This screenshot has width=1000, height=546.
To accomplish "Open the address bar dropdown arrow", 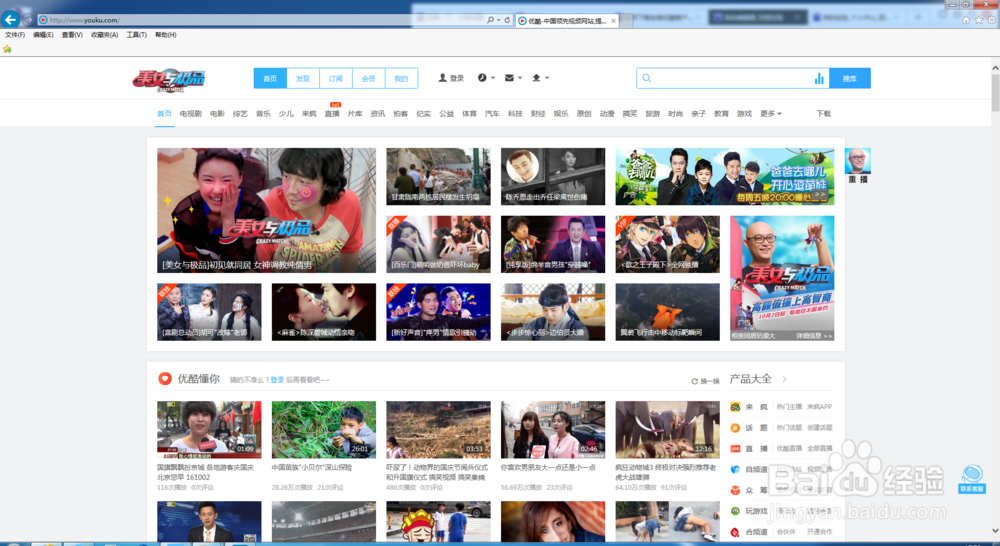I will pyautogui.click(x=498, y=20).
